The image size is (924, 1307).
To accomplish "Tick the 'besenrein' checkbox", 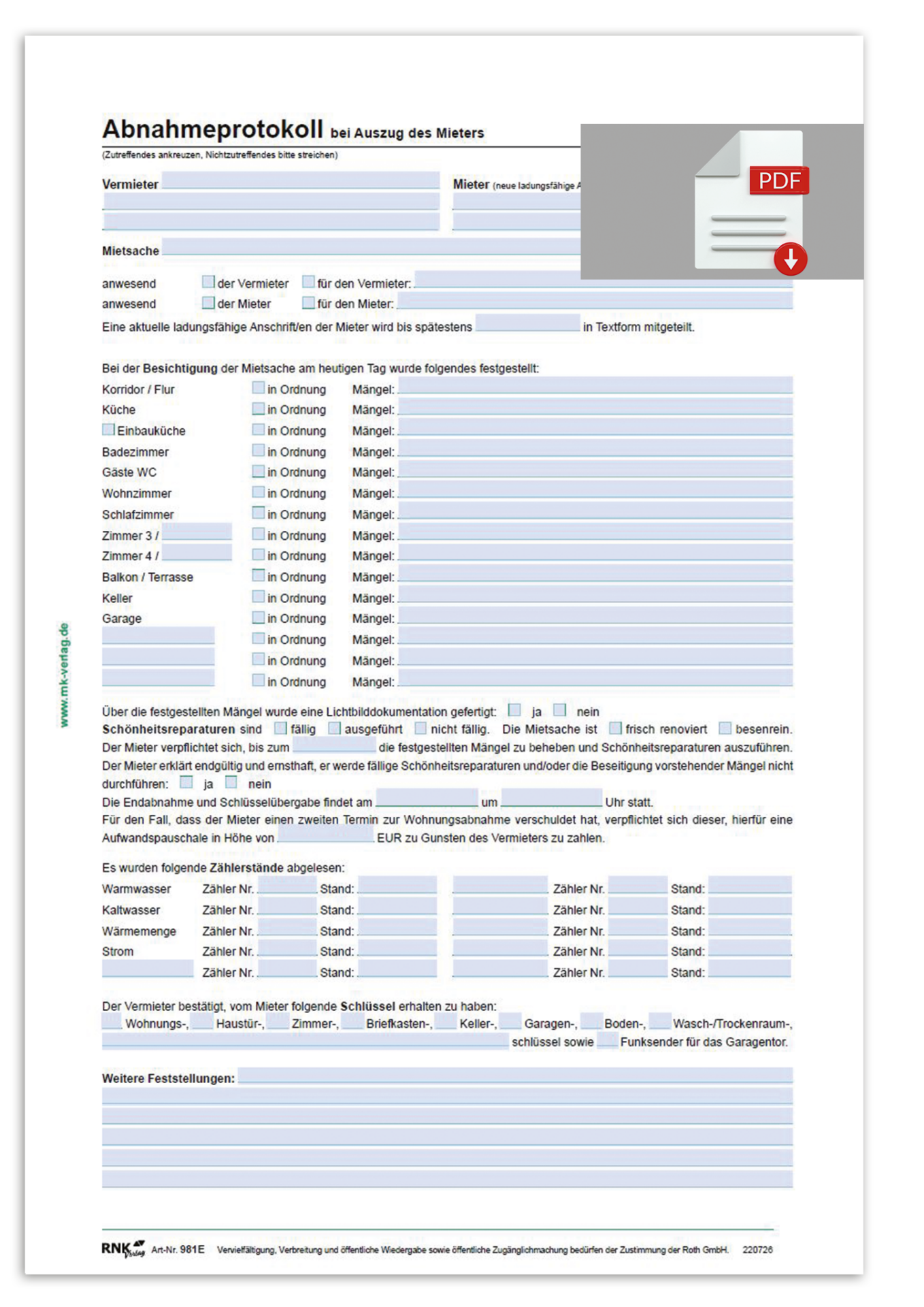I will [x=725, y=728].
